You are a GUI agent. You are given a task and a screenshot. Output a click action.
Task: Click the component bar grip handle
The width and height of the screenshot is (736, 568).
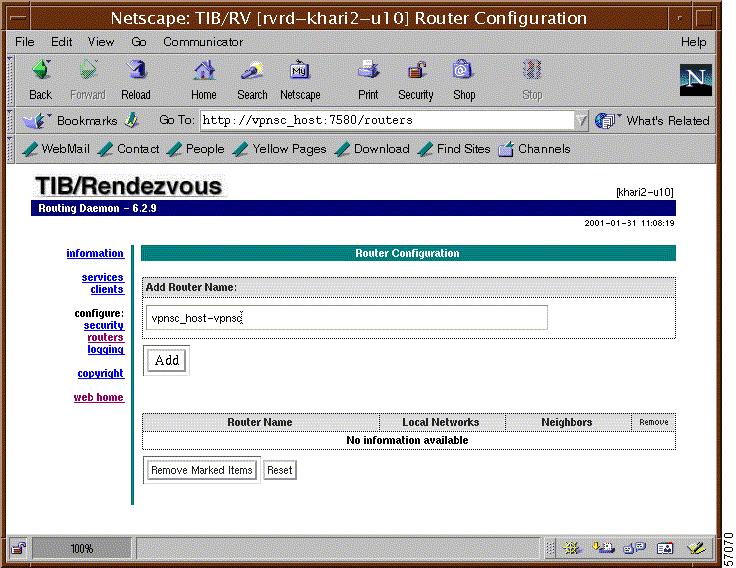click(551, 548)
